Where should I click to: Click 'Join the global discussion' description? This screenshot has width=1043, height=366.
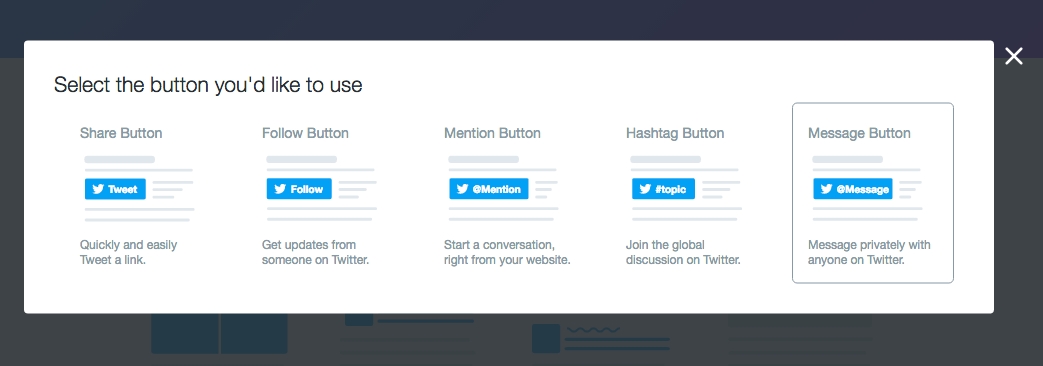(x=683, y=252)
